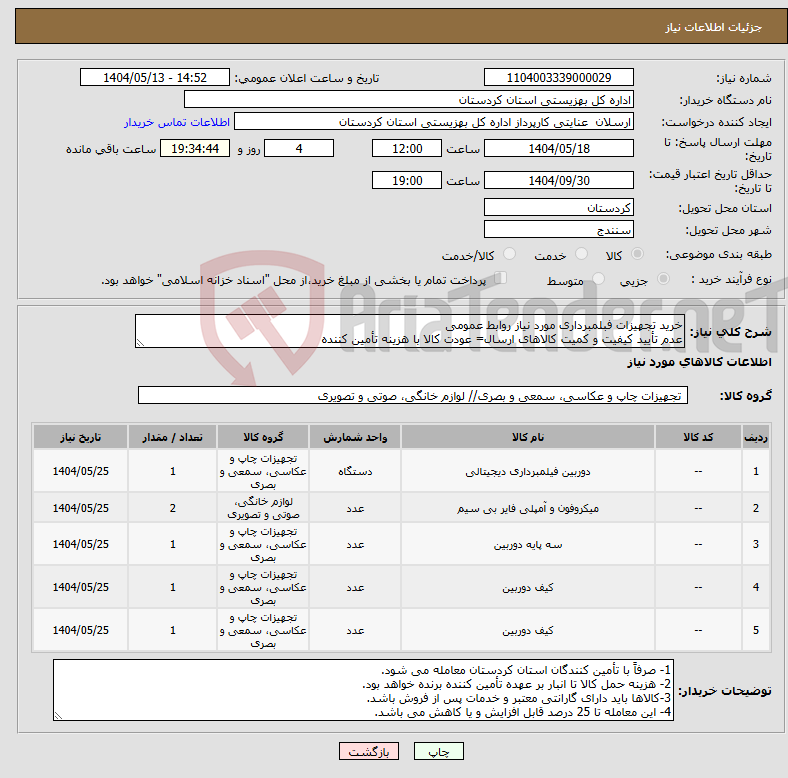Select the متوسط purchase type radio
The image size is (788, 778).
(598, 279)
